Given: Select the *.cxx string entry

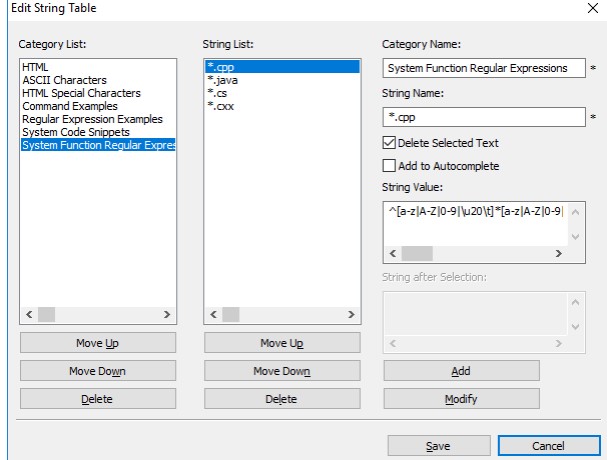Looking at the screenshot, I should click(x=222, y=106).
